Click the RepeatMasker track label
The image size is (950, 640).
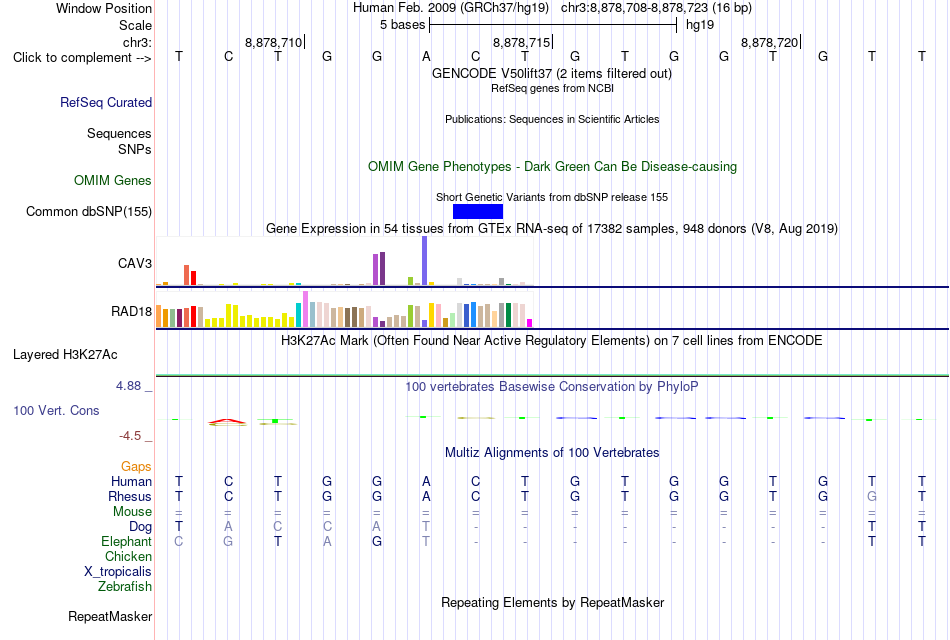pos(110,617)
